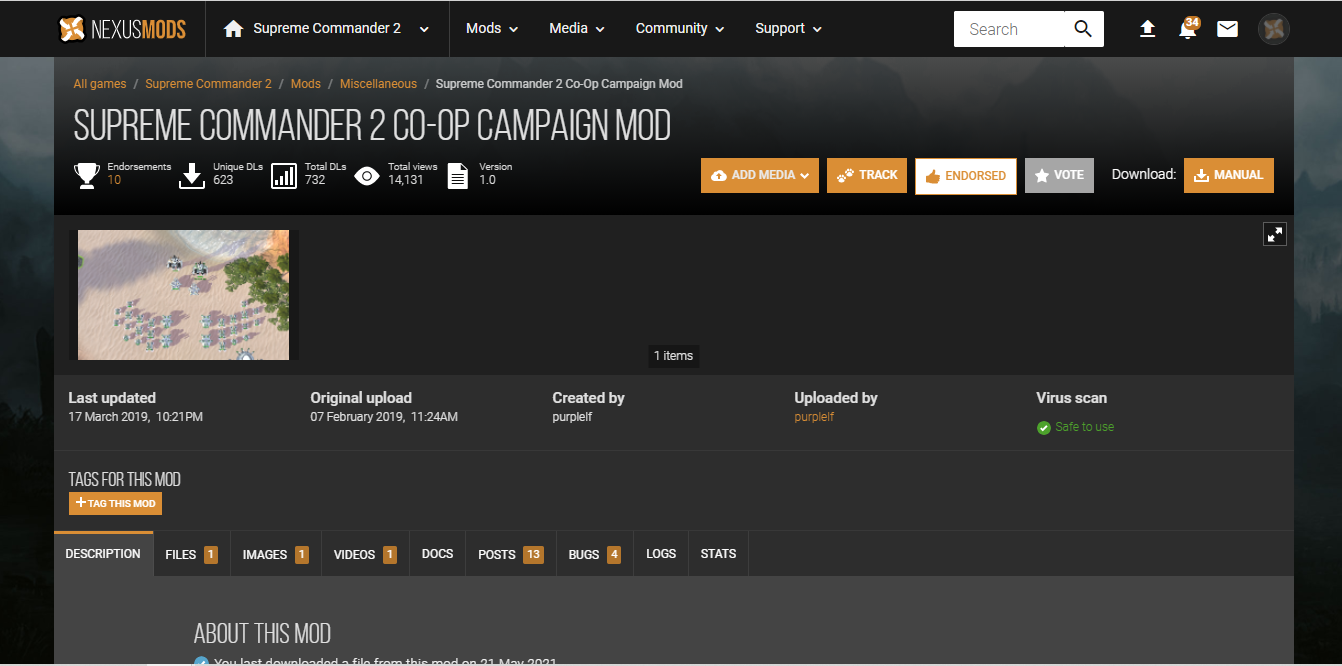Go to Supreme Commander 2 breadcrumb link
The width and height of the screenshot is (1342, 666).
coord(208,84)
